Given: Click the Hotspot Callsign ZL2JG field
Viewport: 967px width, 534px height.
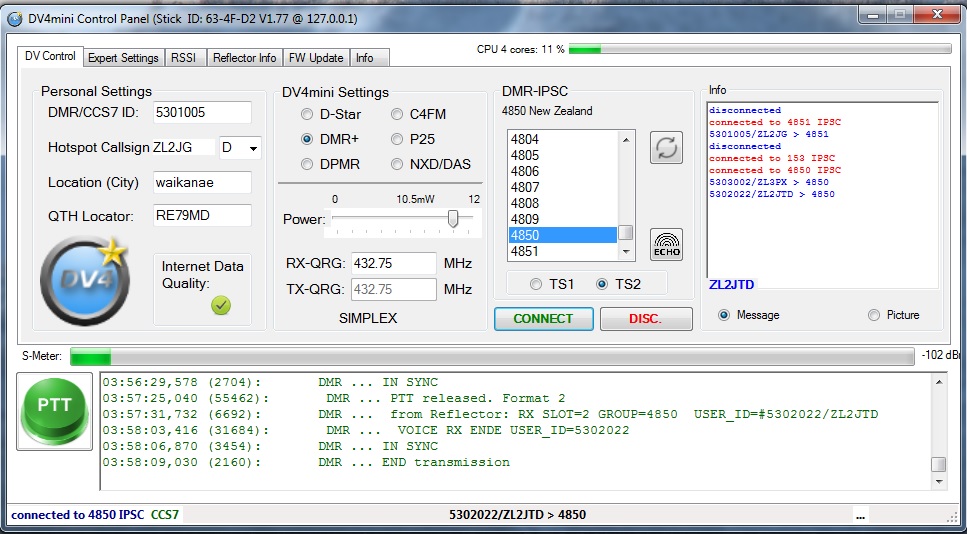Looking at the screenshot, I should pos(183,147).
